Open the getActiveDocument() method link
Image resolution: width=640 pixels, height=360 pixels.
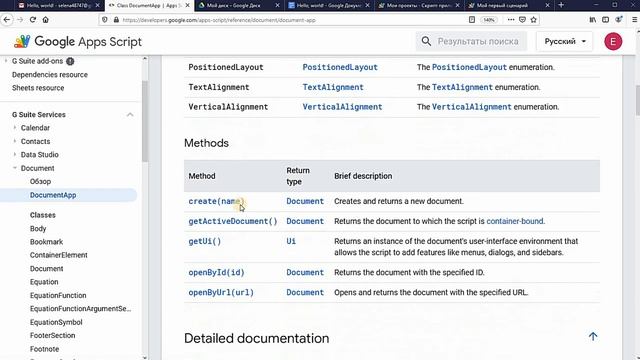[233, 221]
